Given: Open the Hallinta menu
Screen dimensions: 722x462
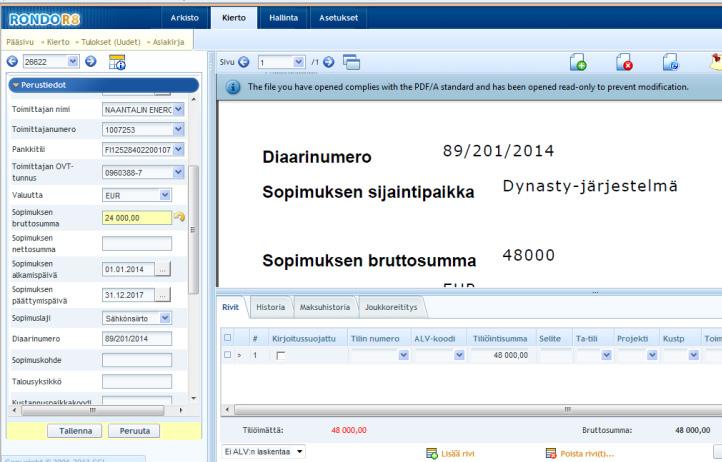Looking at the screenshot, I should pos(284,18).
